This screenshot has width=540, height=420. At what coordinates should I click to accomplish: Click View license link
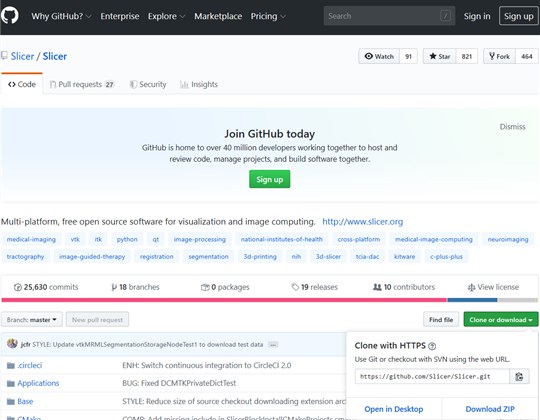pyautogui.click(x=493, y=287)
